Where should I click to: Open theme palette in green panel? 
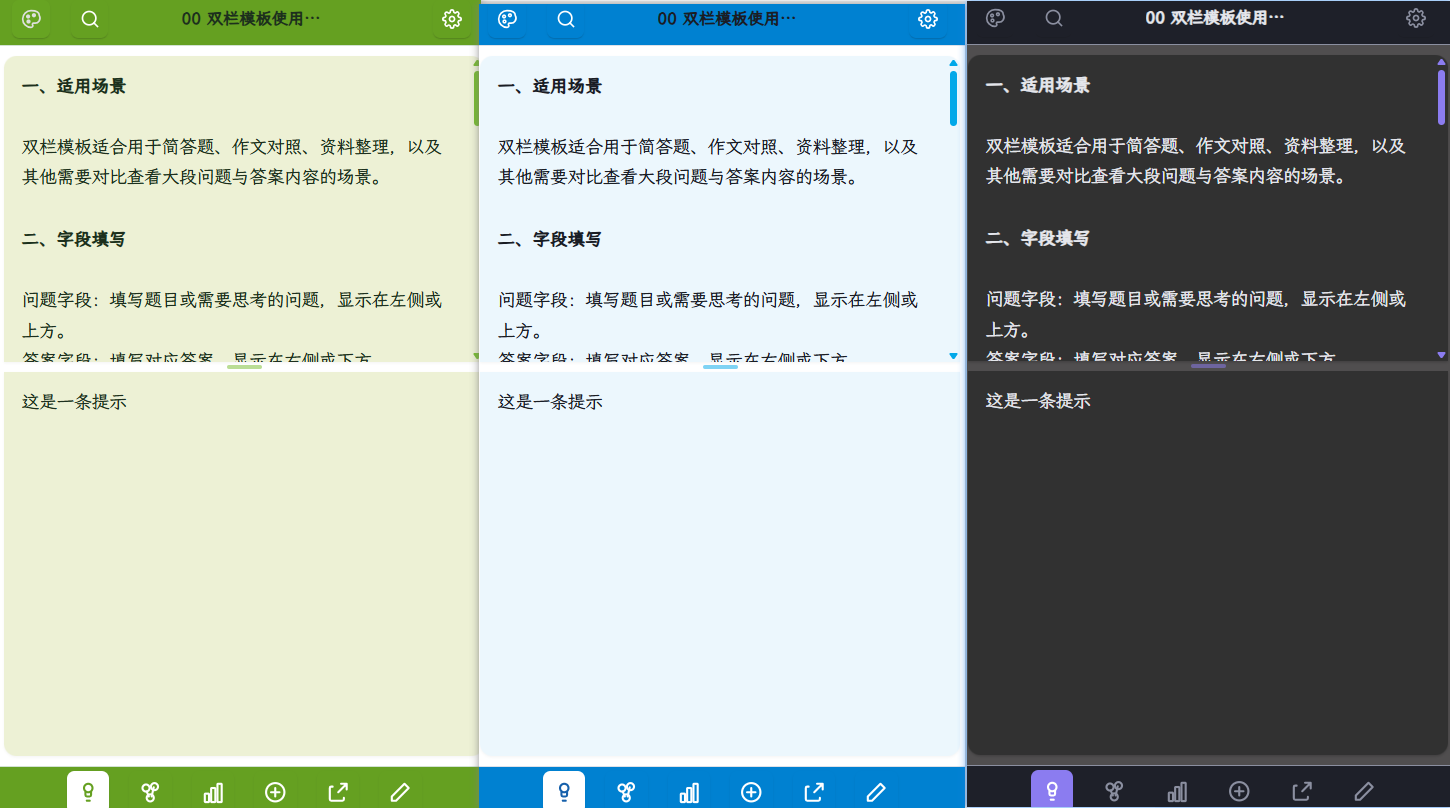tap(31, 19)
